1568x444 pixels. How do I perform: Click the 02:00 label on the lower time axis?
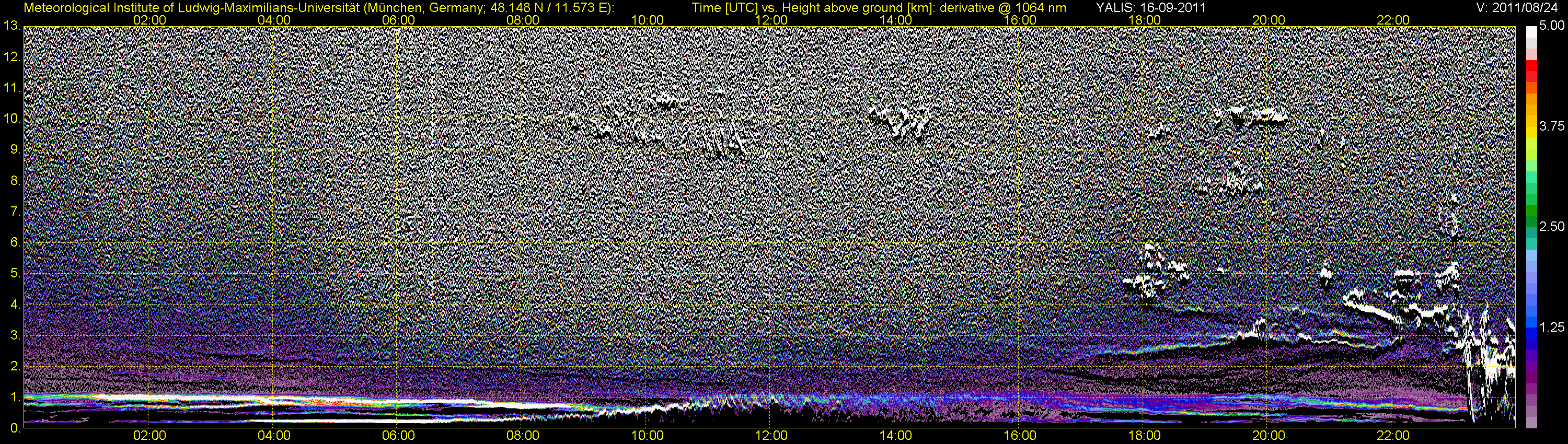[149, 436]
